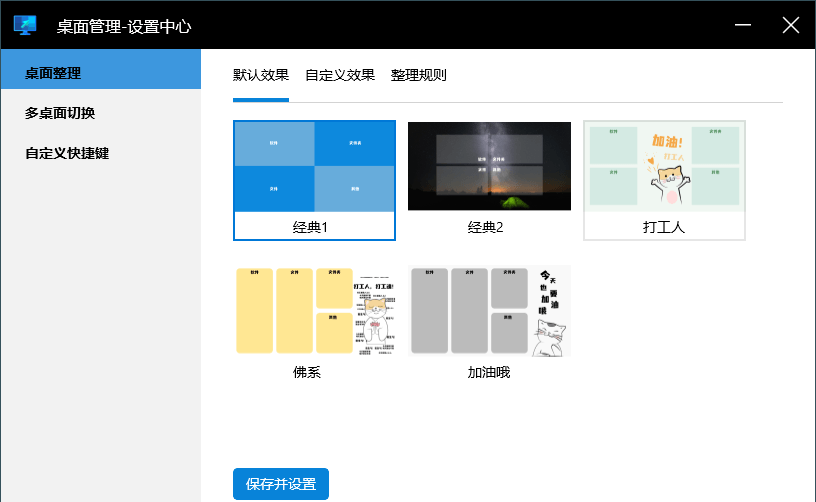
Task: Select the yellow 佛系 layout preview
Action: [314, 310]
